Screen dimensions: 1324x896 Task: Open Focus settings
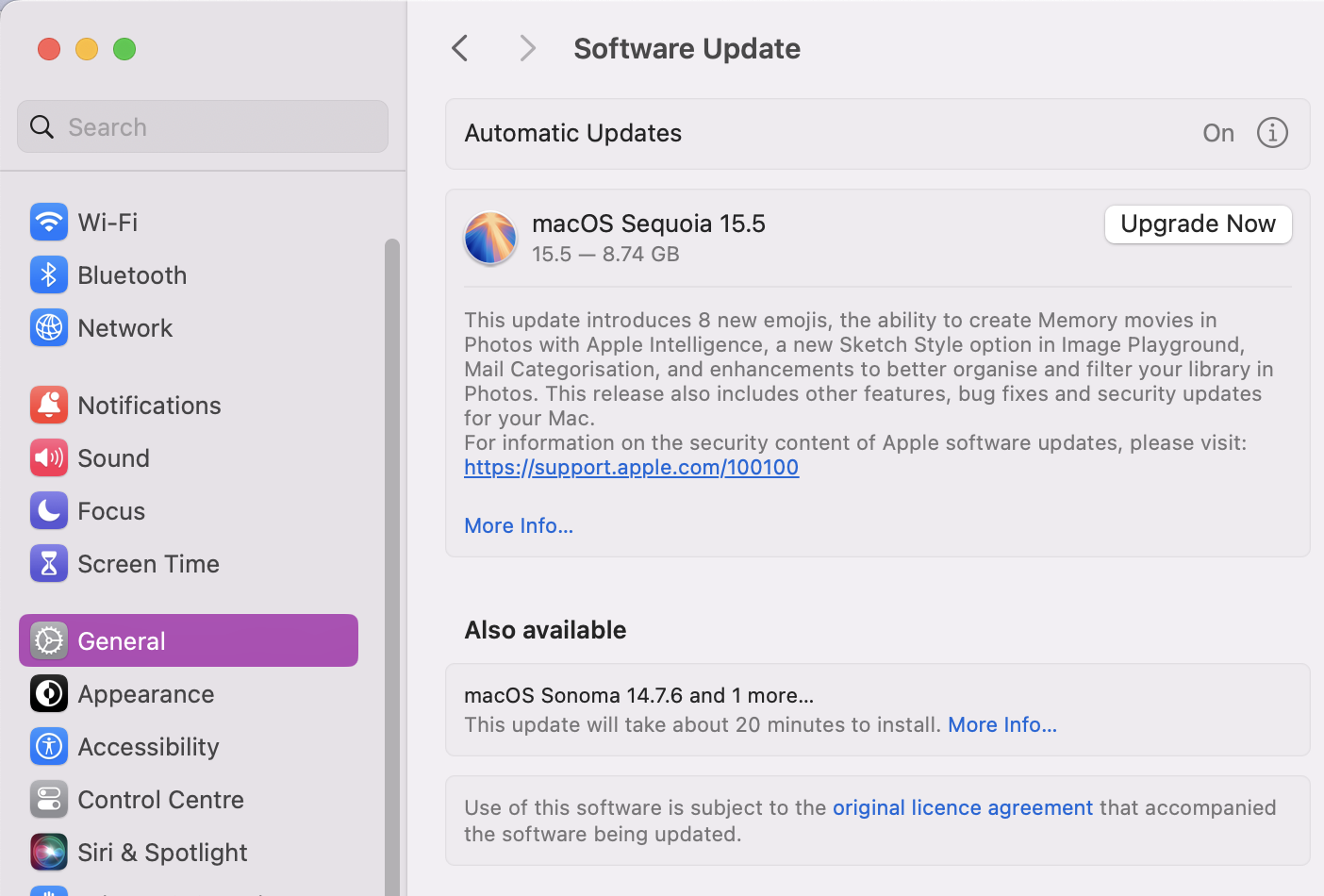click(108, 510)
